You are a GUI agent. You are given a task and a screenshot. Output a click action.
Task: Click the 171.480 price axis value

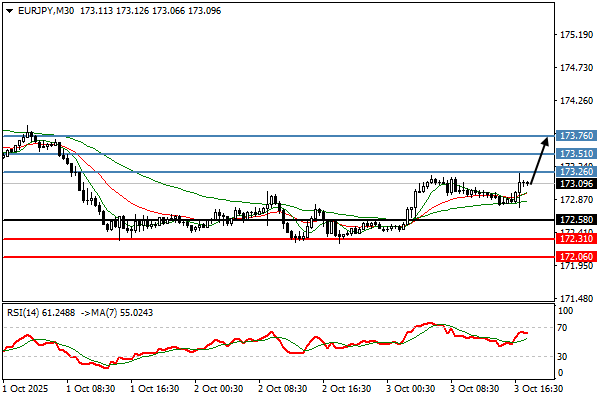[574, 299]
